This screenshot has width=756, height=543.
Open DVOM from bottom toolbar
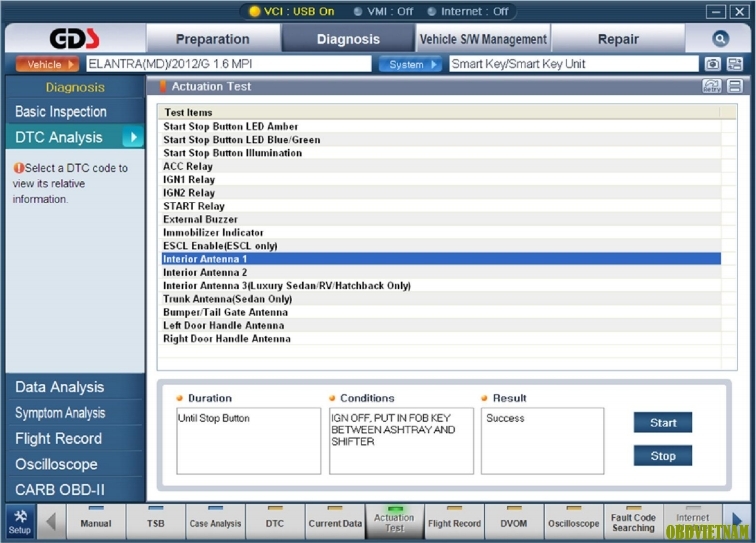pos(513,522)
